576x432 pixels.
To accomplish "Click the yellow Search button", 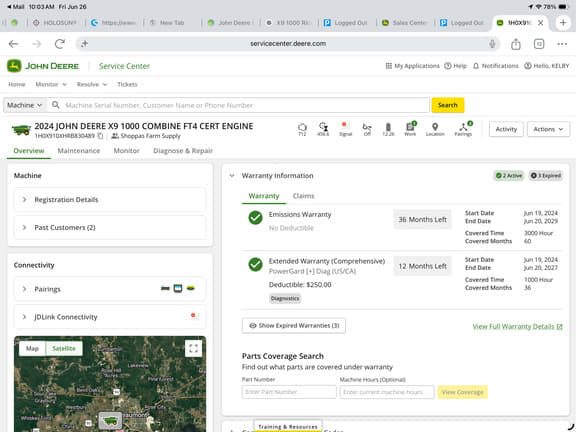I will (x=447, y=105).
